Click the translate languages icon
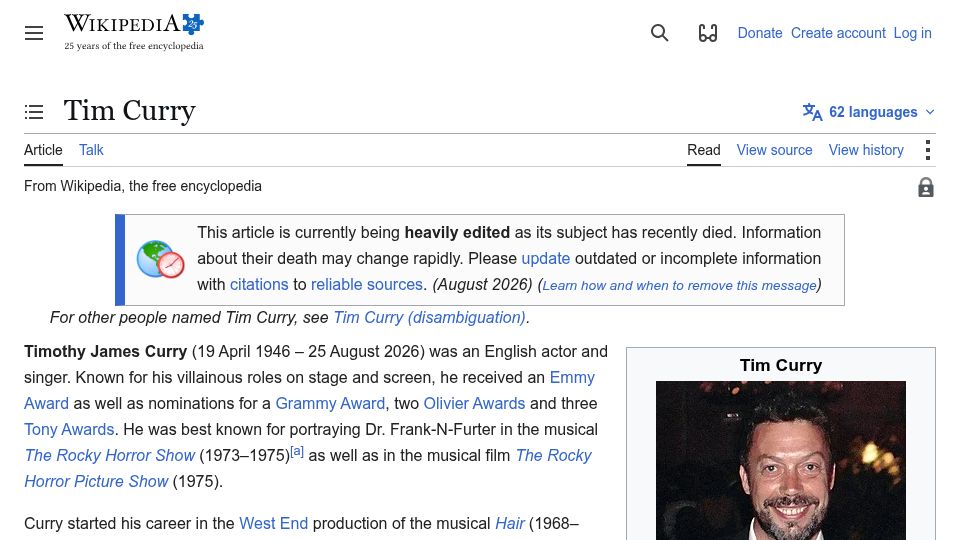The height and width of the screenshot is (540, 960). pos(812,112)
